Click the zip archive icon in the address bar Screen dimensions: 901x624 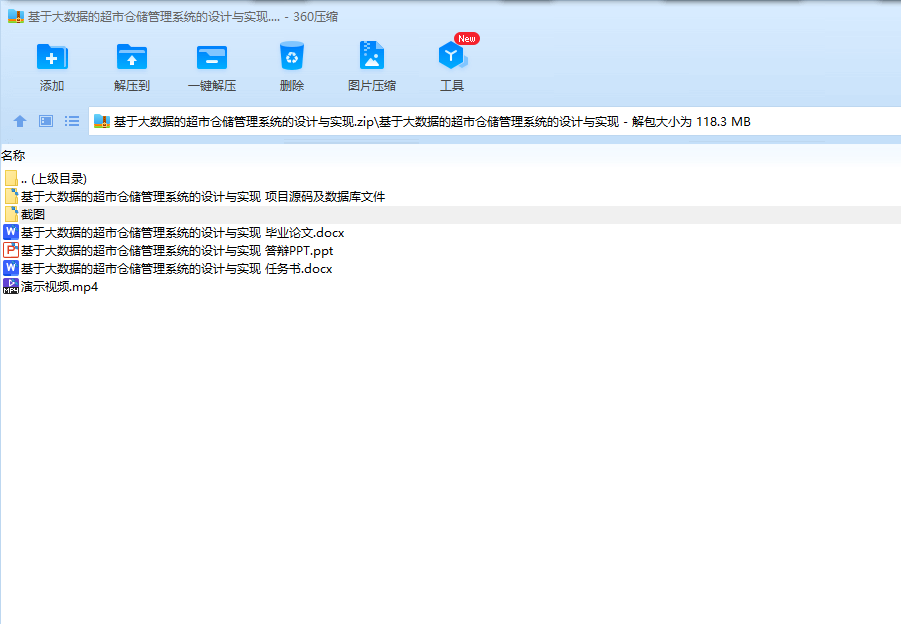[x=102, y=121]
